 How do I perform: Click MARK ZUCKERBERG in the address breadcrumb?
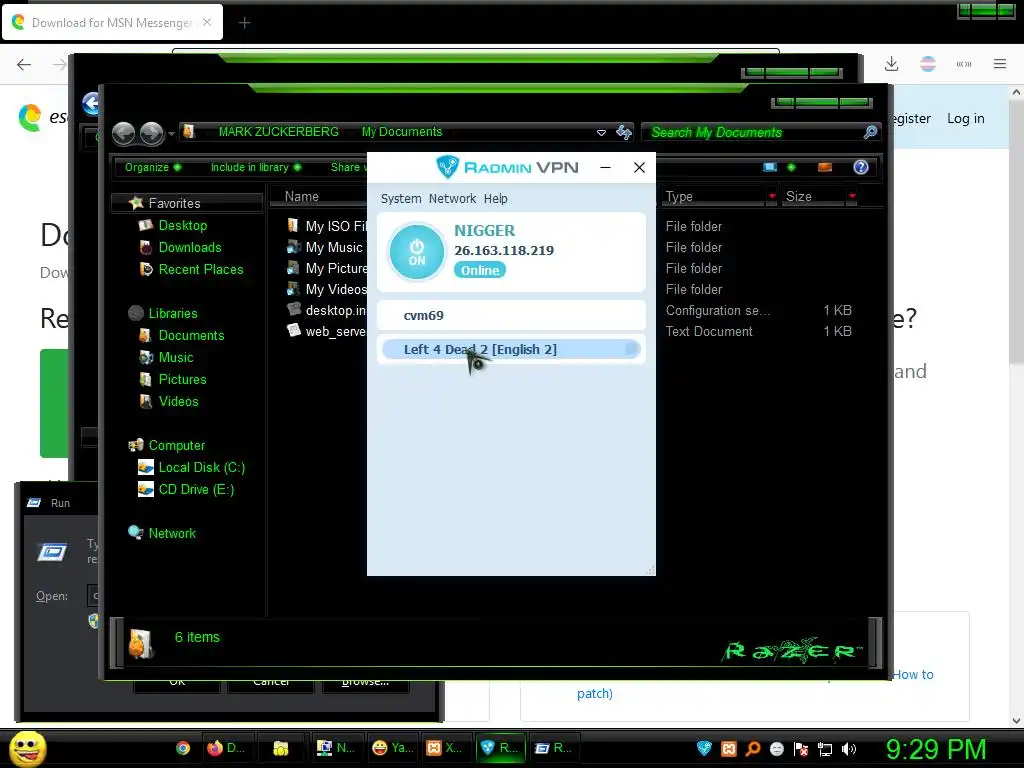(279, 132)
